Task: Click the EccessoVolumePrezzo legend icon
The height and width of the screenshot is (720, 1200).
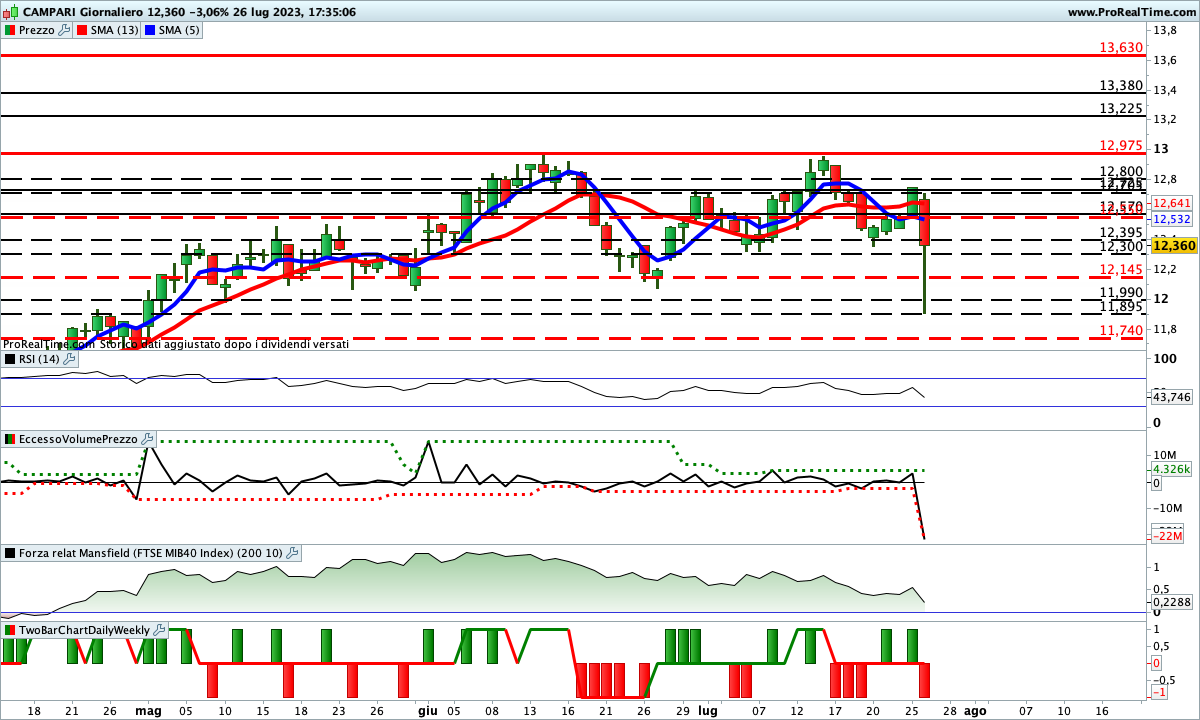Action: coord(10,439)
